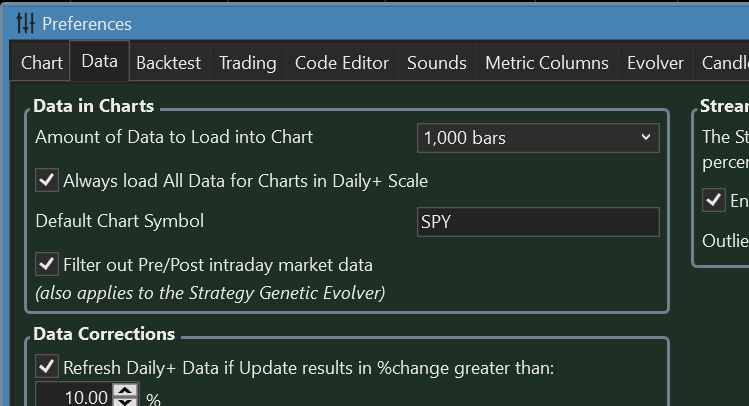Increase the %change value with up arrow
The height and width of the screenshot is (406, 749).
tap(124, 390)
